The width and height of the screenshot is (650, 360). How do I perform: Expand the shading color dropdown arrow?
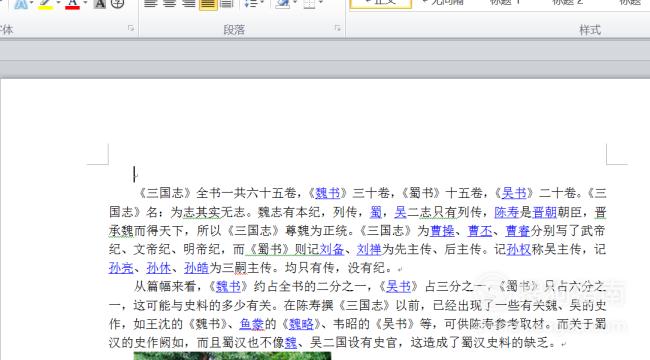pos(295,3)
